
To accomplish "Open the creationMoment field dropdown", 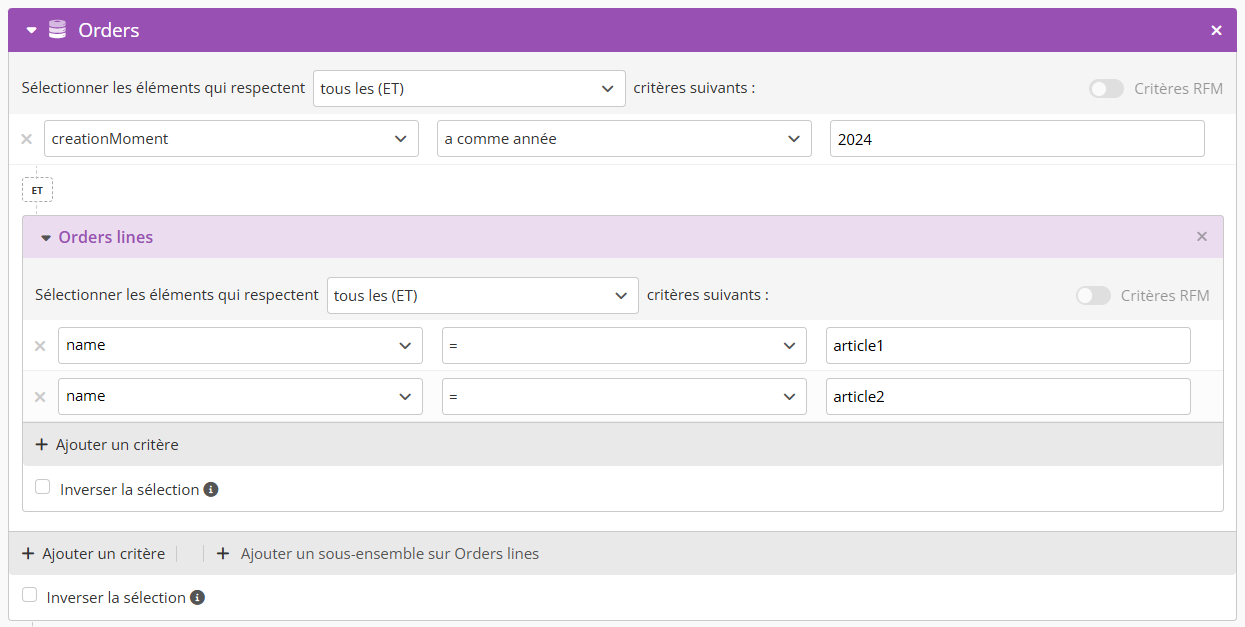I will tap(231, 139).
